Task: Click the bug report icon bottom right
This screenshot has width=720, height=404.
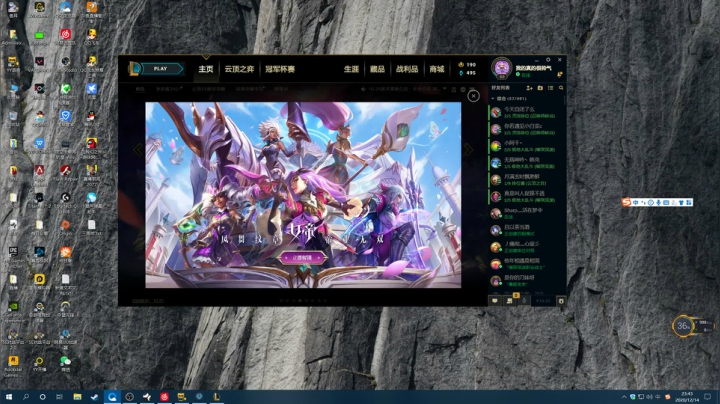Action: [561, 301]
